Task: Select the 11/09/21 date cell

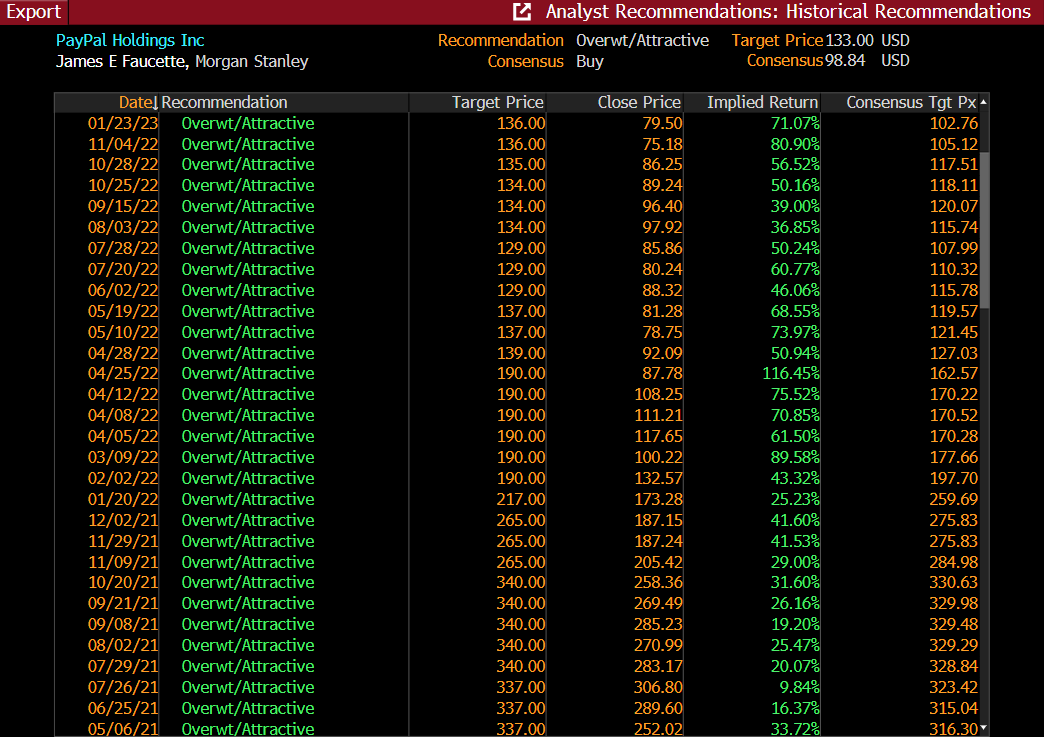Action: tap(123, 563)
